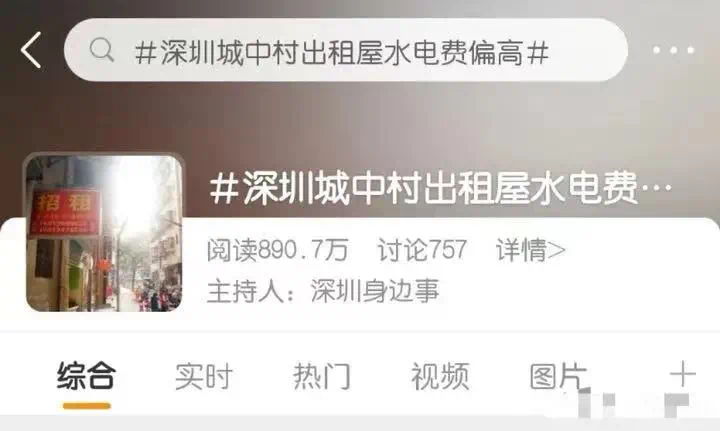This screenshot has width=720, height=431.
Task: Open the 招租 topic cover thumbnail
Action: point(104,233)
